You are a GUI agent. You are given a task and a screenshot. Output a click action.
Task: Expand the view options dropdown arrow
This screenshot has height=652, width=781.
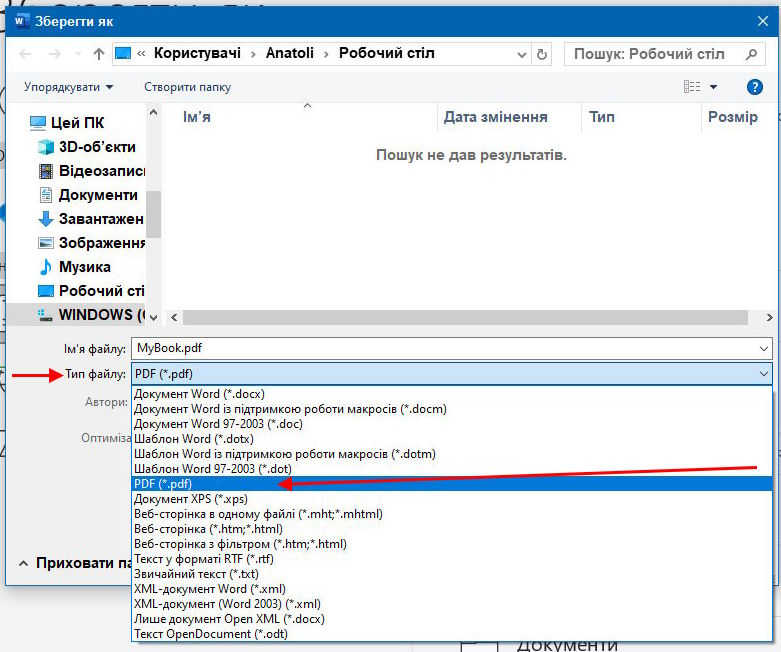713,87
